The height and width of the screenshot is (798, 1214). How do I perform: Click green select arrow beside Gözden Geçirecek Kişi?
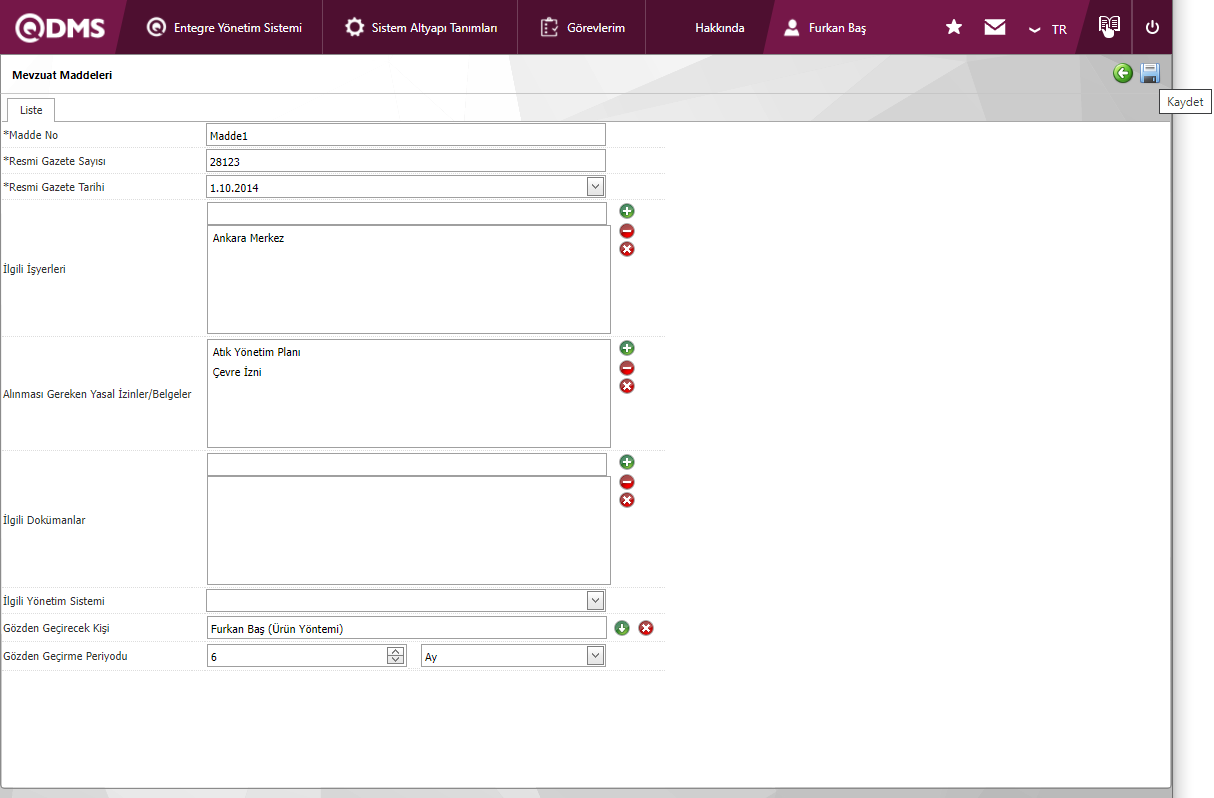coord(622,628)
